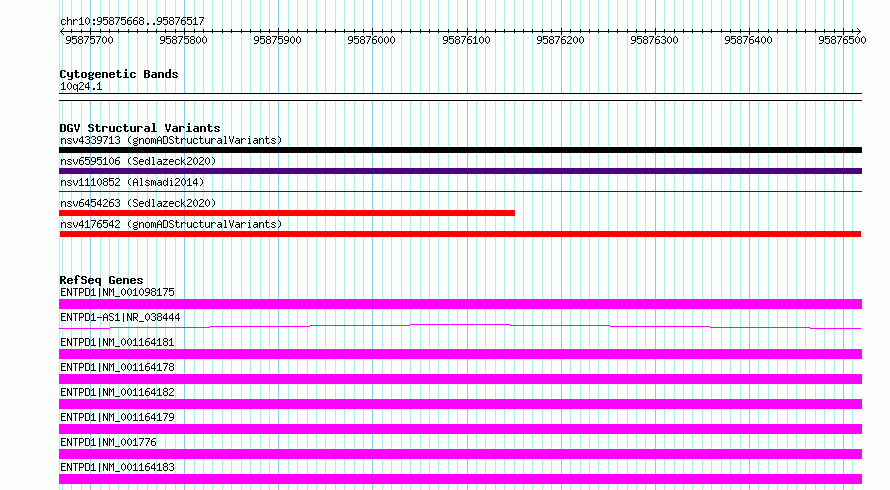The width and height of the screenshot is (890, 490).
Task: Select the DGV Structural Variants track title
Action: pos(140,128)
